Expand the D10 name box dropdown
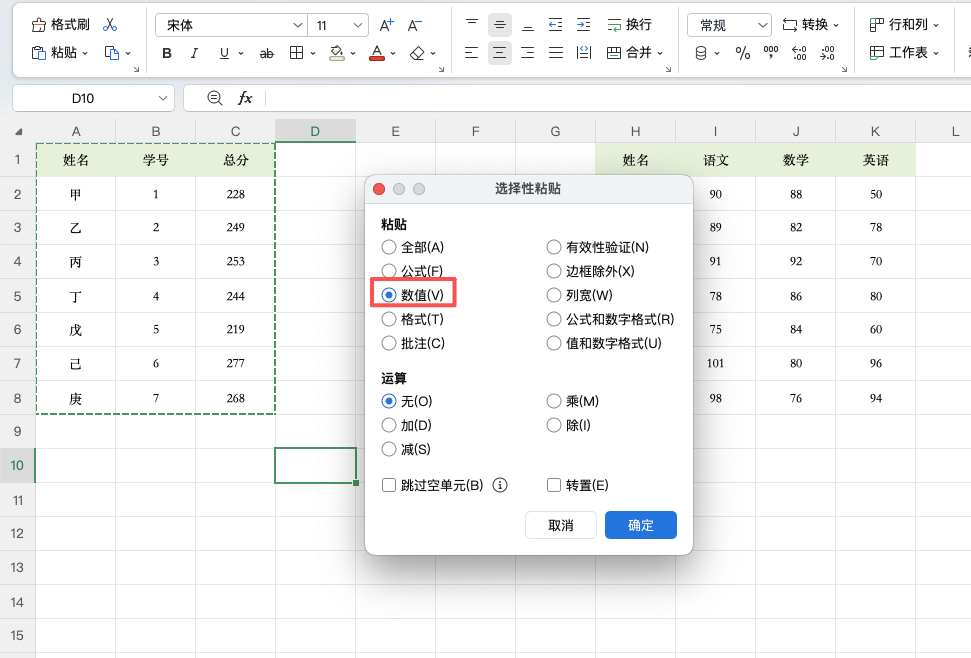The image size is (971, 658). (162, 98)
